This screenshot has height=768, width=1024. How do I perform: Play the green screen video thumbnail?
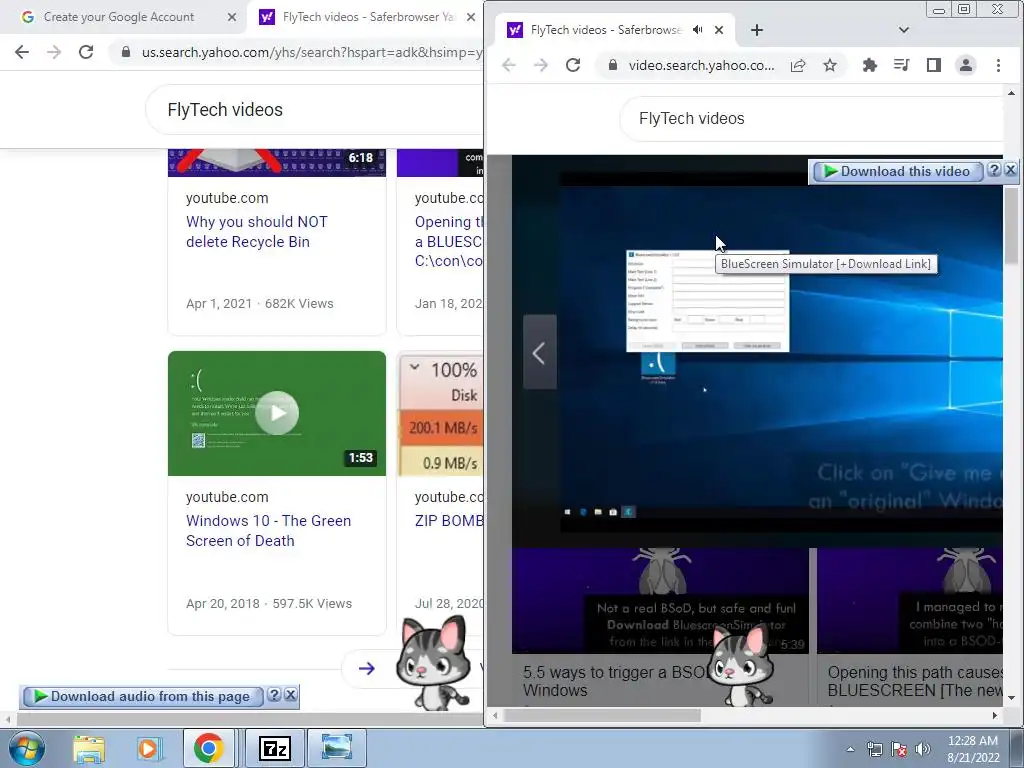click(x=277, y=413)
